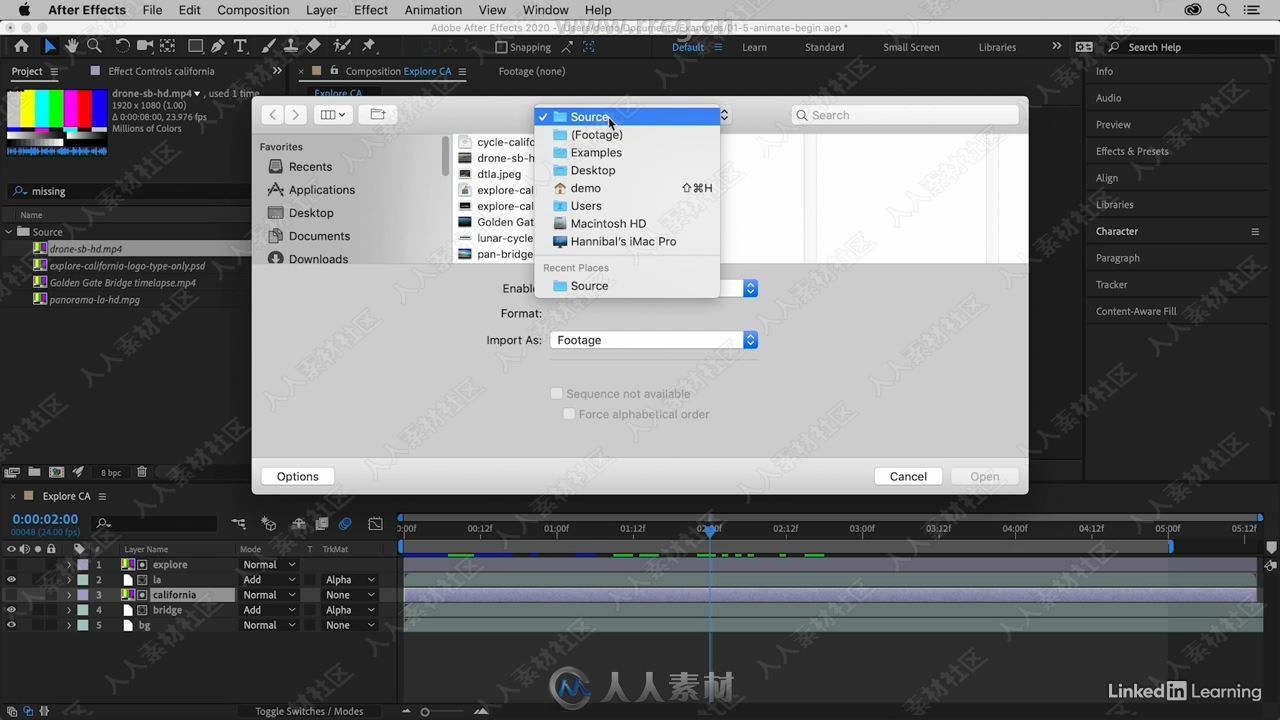
Task: Collapse Source folder in Project panel
Action: 9,232
